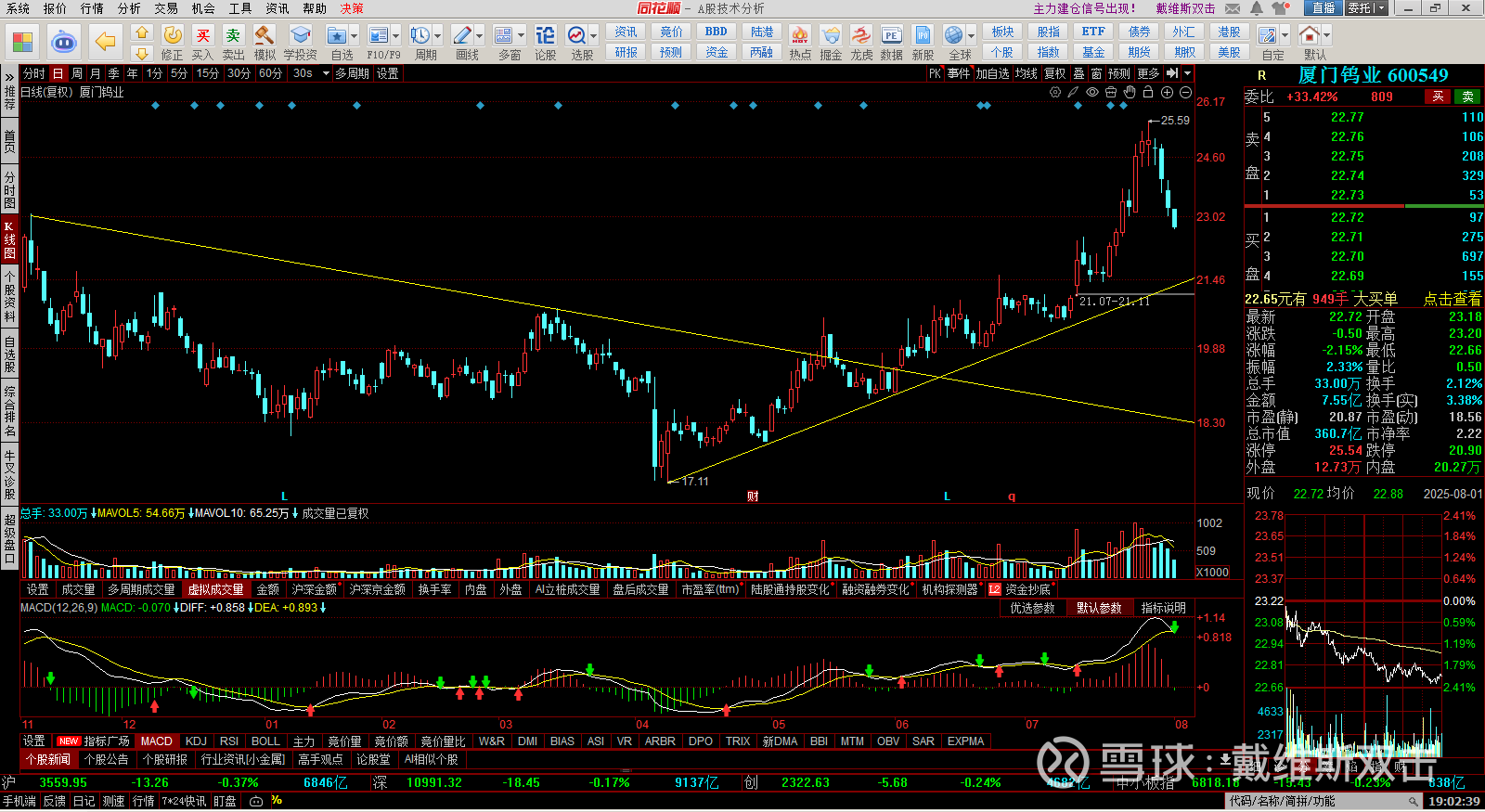Expand the F10/F9 dropdown arrow
The image size is (1485, 812).
pyautogui.click(x=396, y=36)
